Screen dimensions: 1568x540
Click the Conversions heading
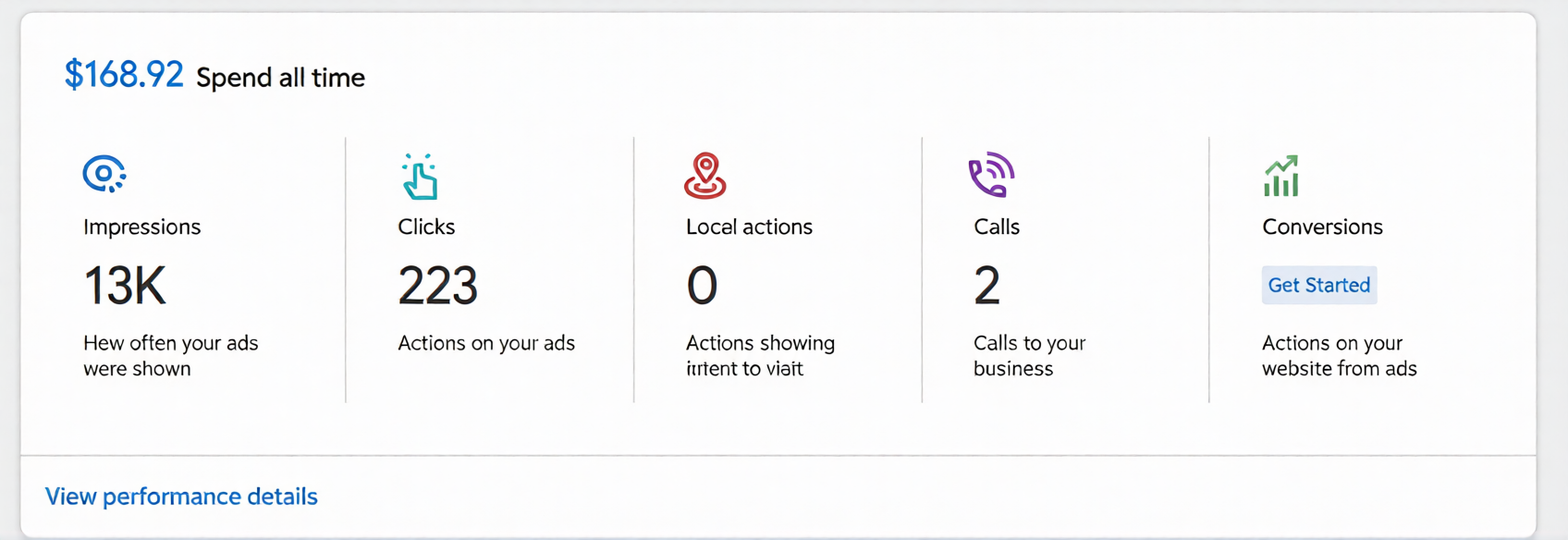pyautogui.click(x=1321, y=227)
